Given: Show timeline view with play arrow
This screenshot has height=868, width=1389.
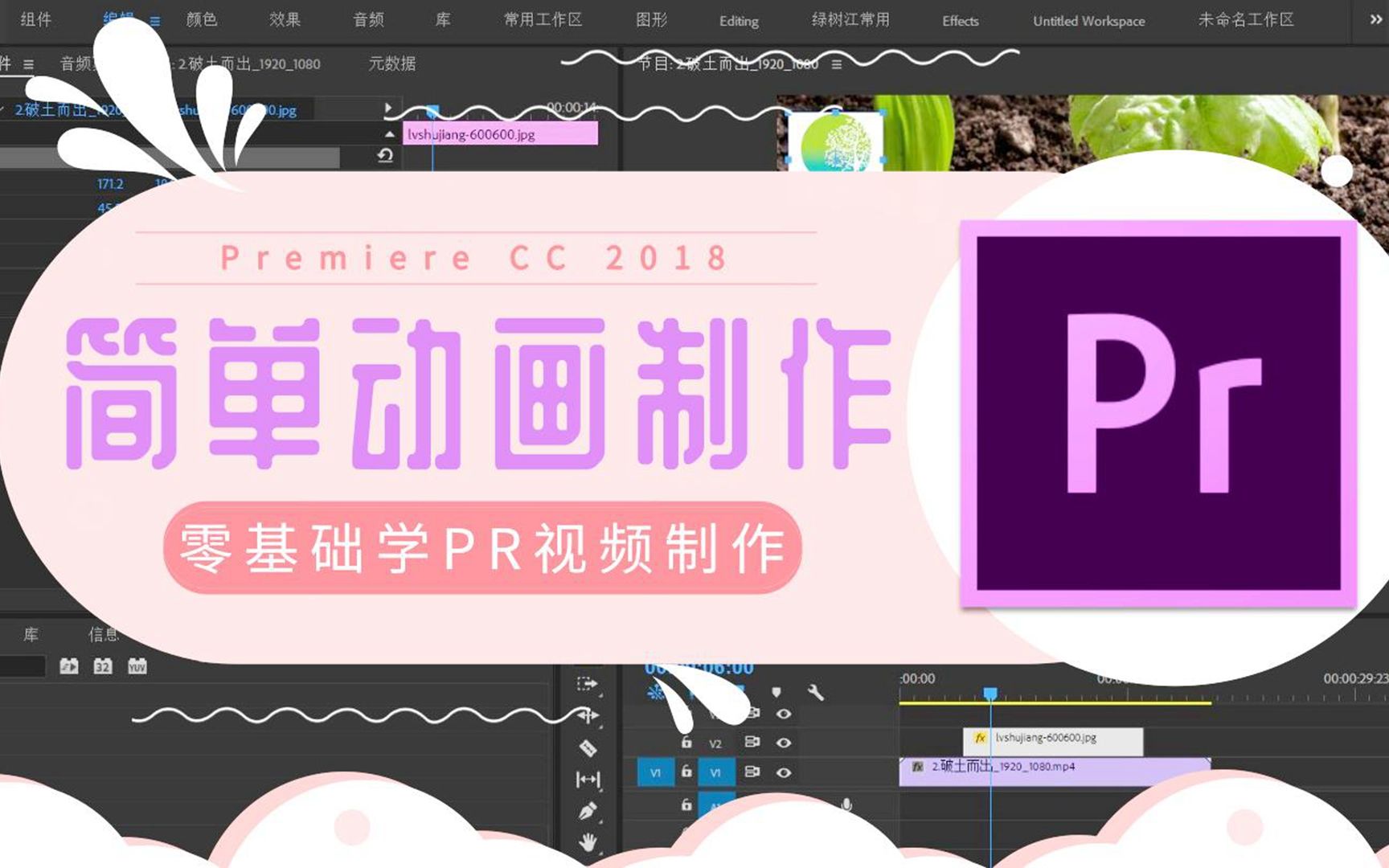Looking at the screenshot, I should click(388, 108).
